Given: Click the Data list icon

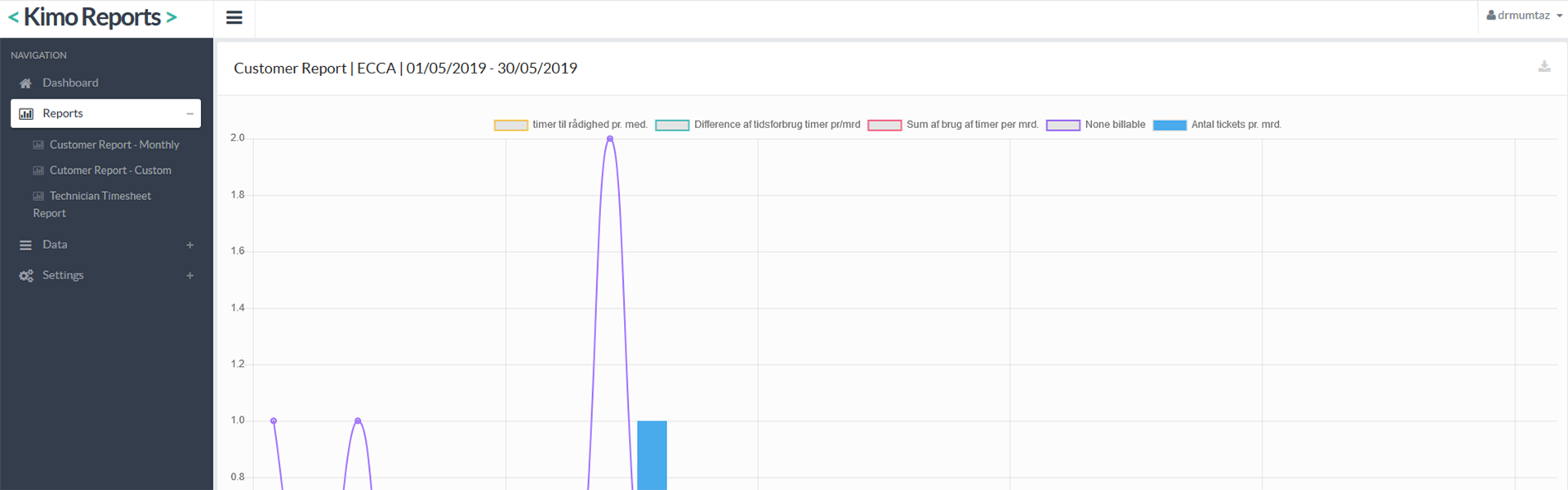Looking at the screenshot, I should [x=26, y=245].
